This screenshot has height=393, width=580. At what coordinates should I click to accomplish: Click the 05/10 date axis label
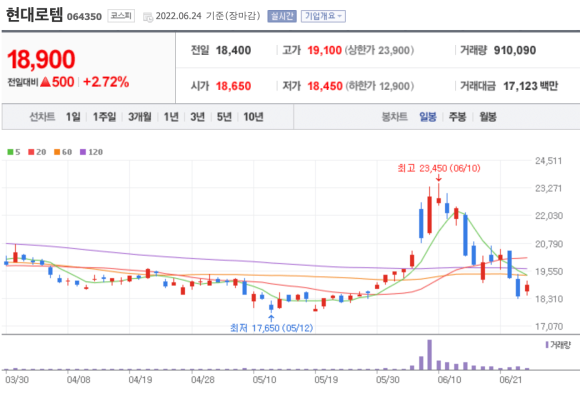[x=264, y=380]
